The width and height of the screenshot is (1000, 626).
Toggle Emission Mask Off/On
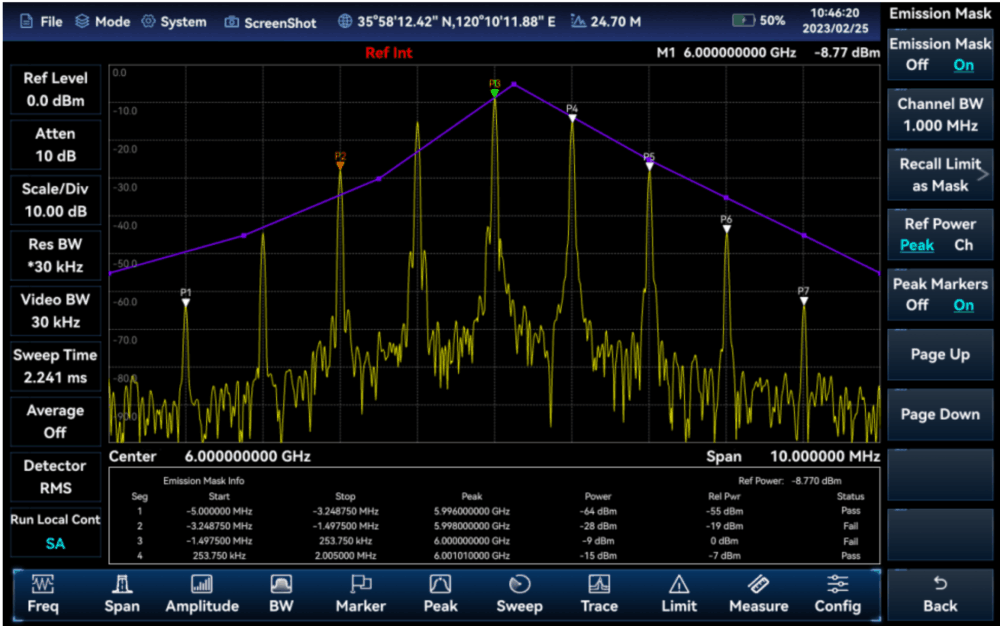(940, 54)
